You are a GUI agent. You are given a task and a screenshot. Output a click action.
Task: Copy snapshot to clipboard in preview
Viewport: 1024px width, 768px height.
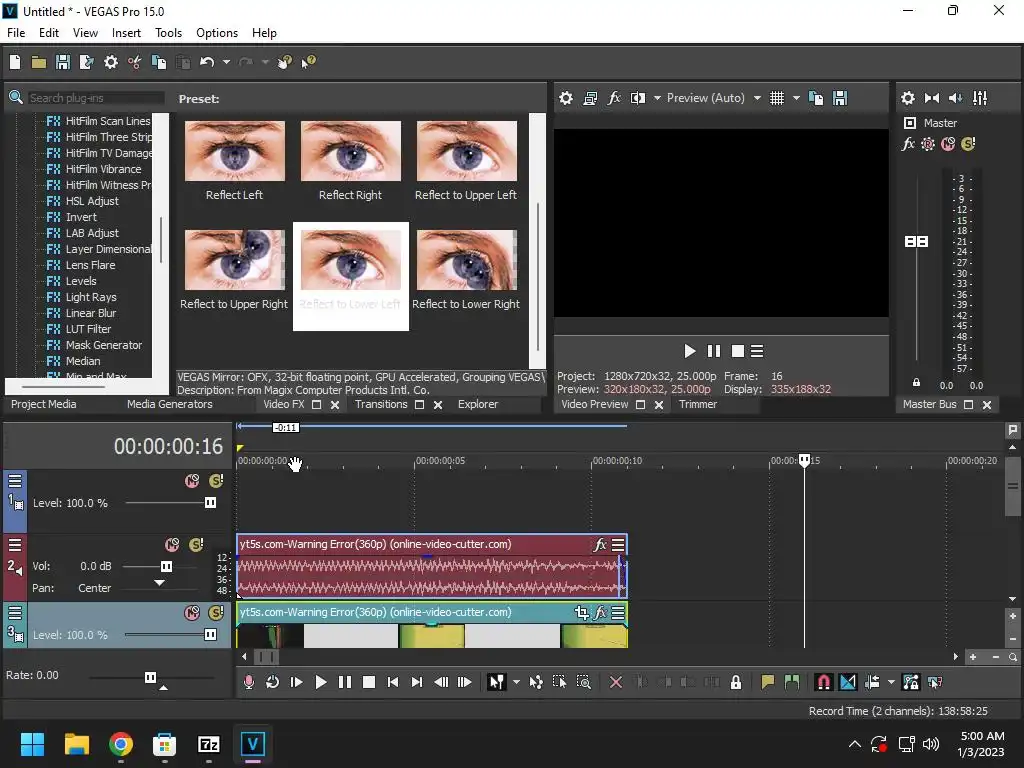816,98
